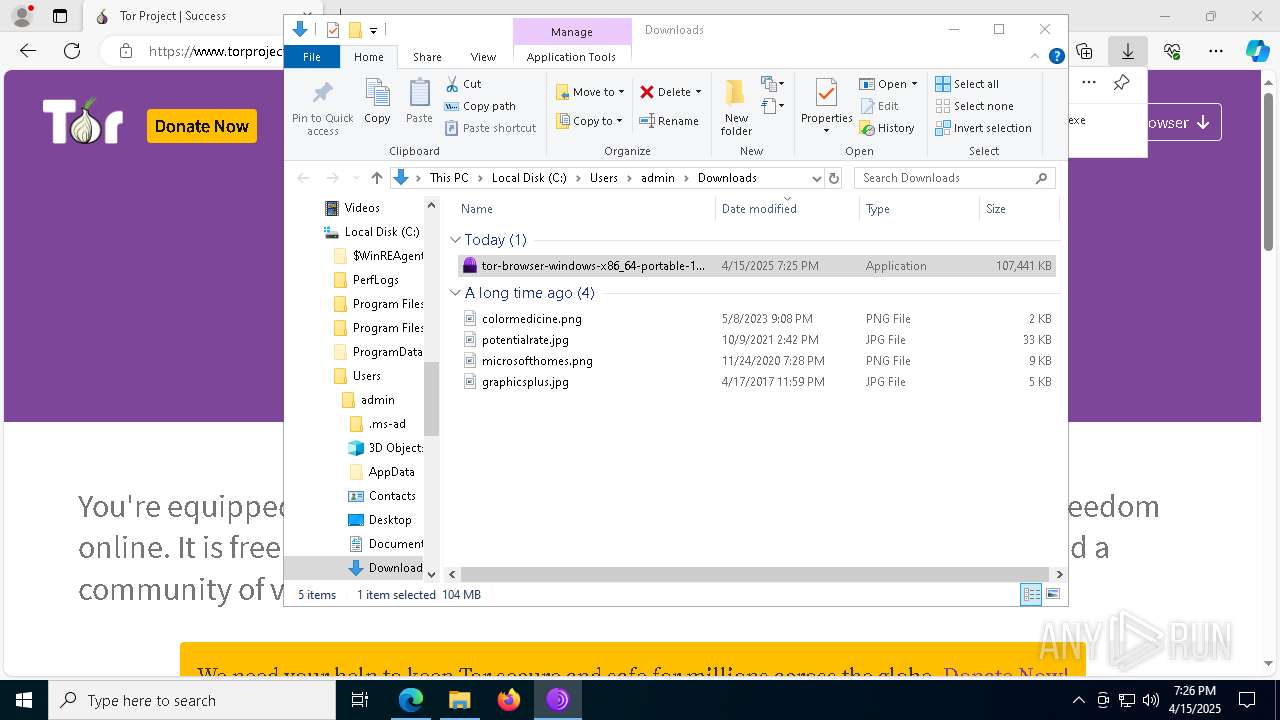Expand Delete options arrow
This screenshot has width=1280, height=720.
698,92
